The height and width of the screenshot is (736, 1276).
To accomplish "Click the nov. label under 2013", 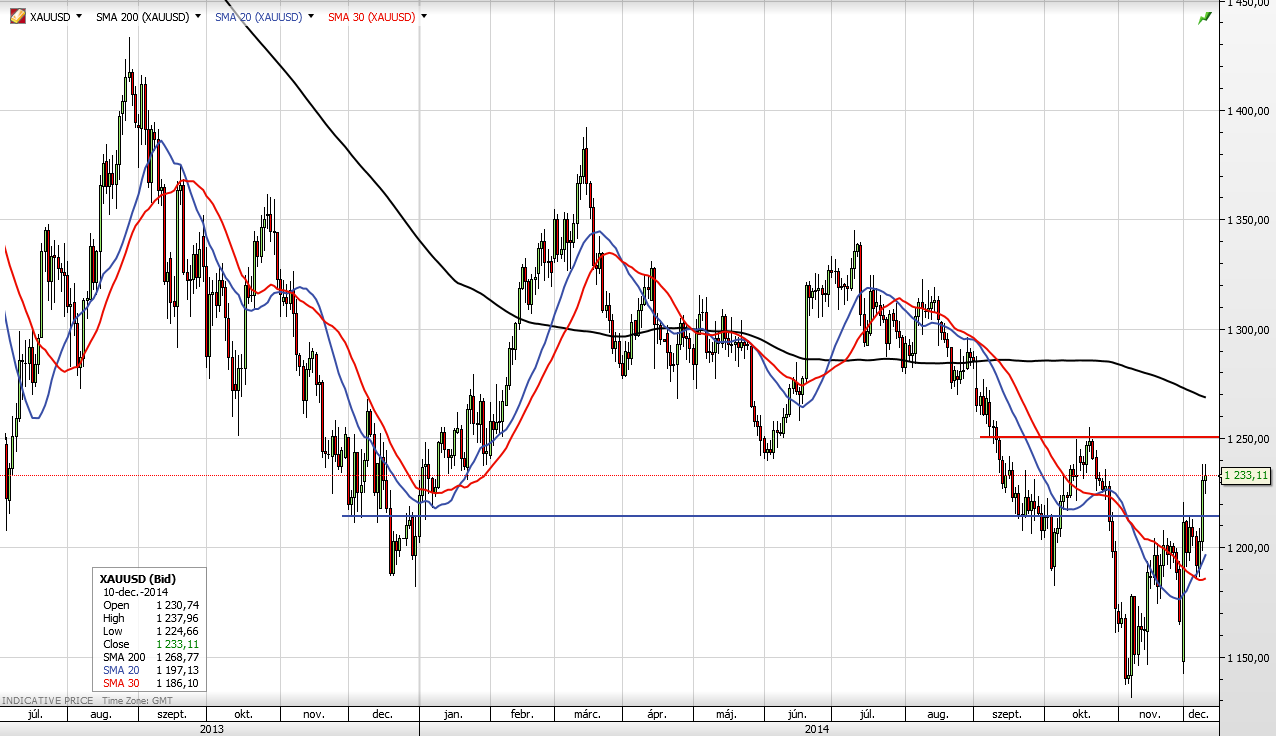I will click(x=314, y=715).
